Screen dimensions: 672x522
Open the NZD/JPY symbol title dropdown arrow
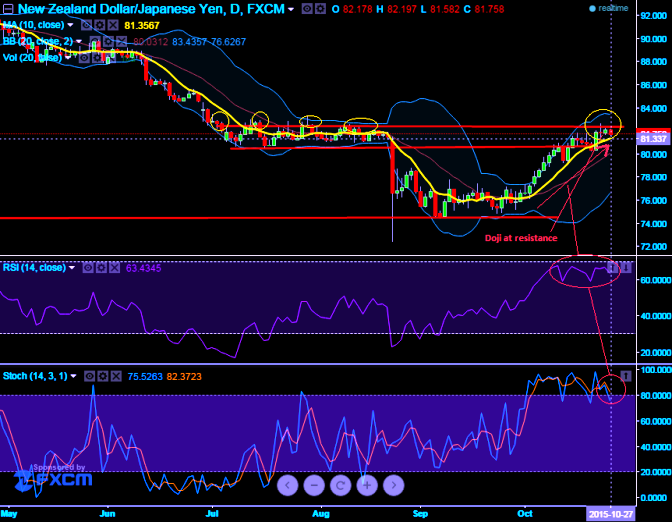coord(291,9)
